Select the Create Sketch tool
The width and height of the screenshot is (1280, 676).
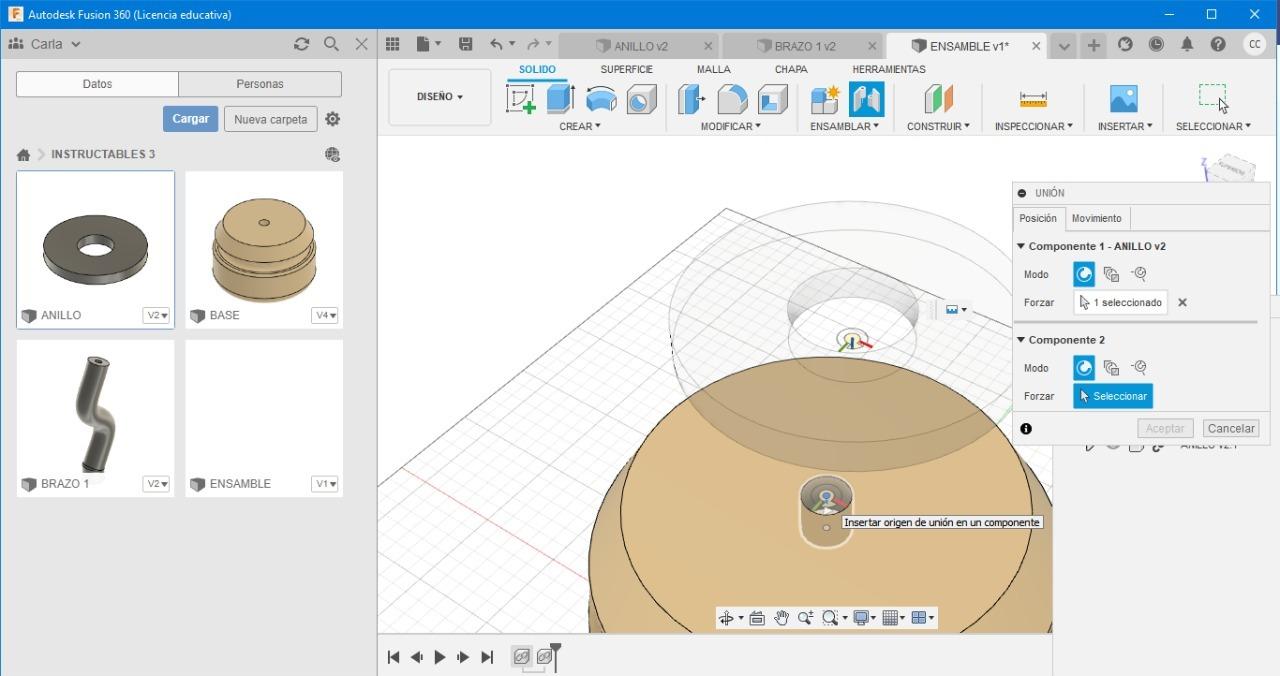click(x=521, y=99)
